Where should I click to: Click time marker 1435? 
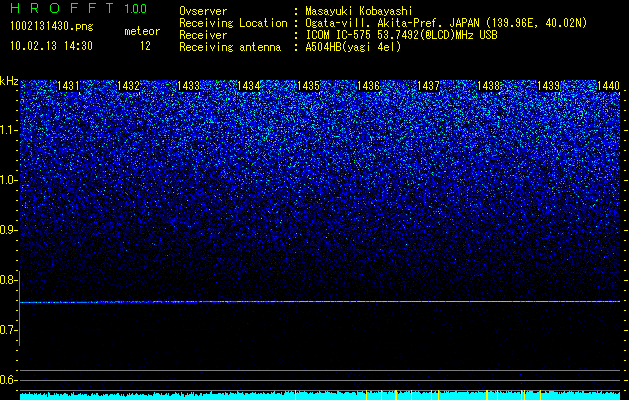pos(308,86)
